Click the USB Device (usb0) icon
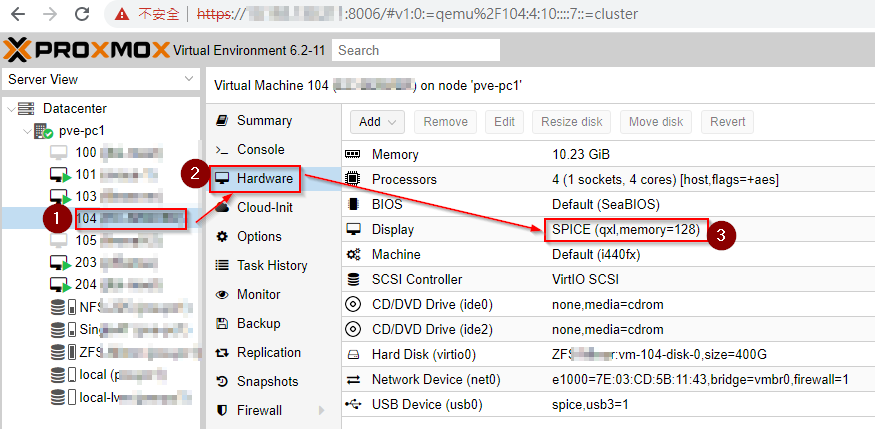Image resolution: width=875 pixels, height=429 pixels. [353, 404]
